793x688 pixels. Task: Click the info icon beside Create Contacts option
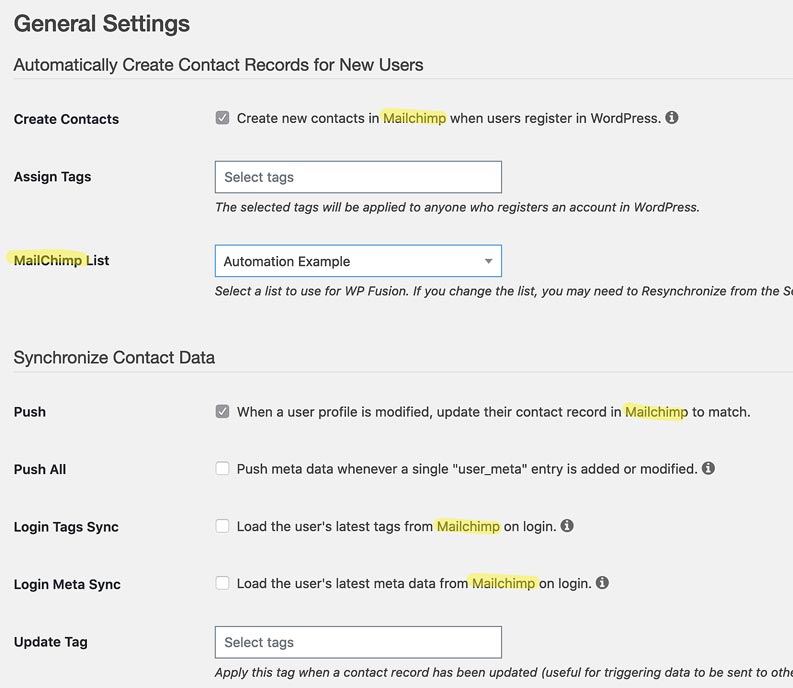tap(672, 118)
